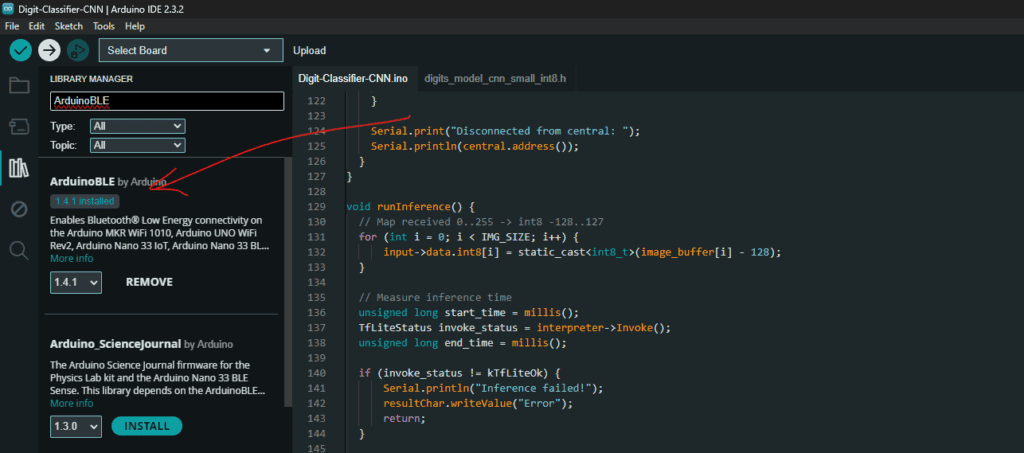Open the Search magnifier sidebar icon
Screen dimensions: 1024x453
[19, 251]
